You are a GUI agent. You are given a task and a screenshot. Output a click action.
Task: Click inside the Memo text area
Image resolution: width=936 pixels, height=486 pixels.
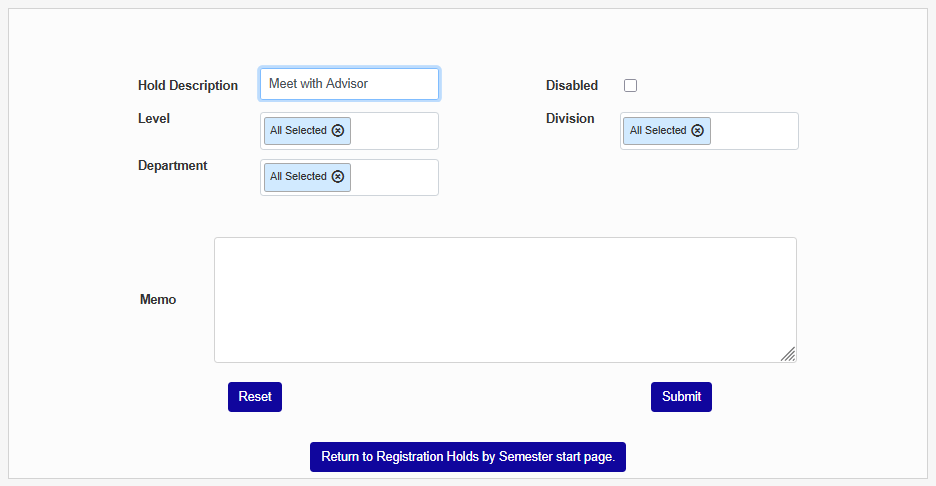[x=505, y=300]
